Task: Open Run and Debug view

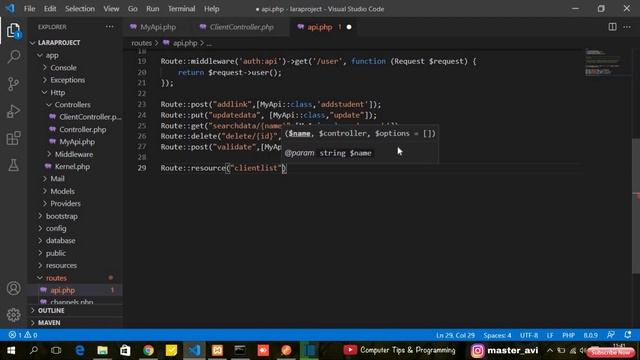Action: point(13,111)
